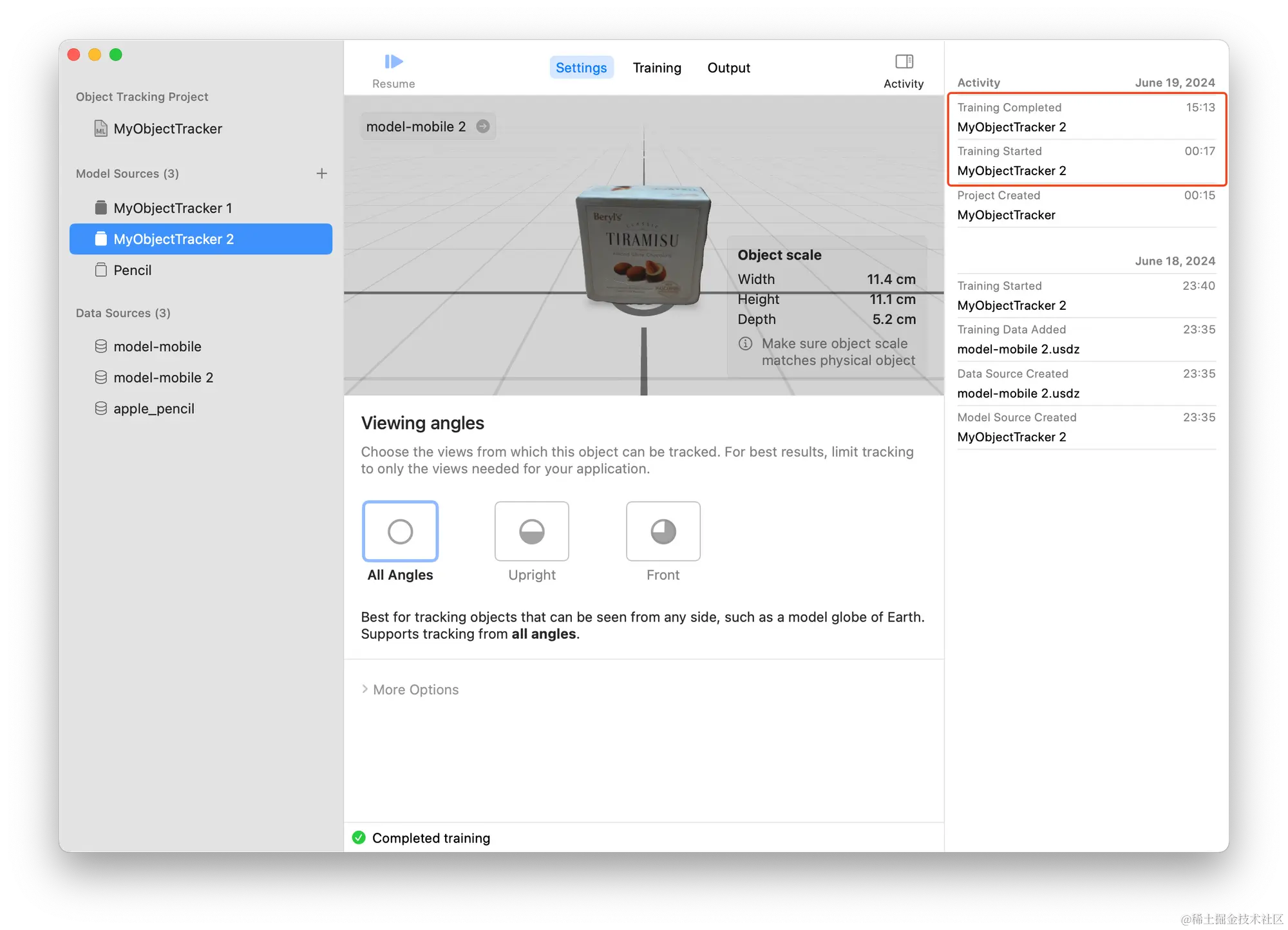The width and height of the screenshot is (1288, 930).
Task: Click the Training Started 23:40 activity entry
Action: [1086, 296]
